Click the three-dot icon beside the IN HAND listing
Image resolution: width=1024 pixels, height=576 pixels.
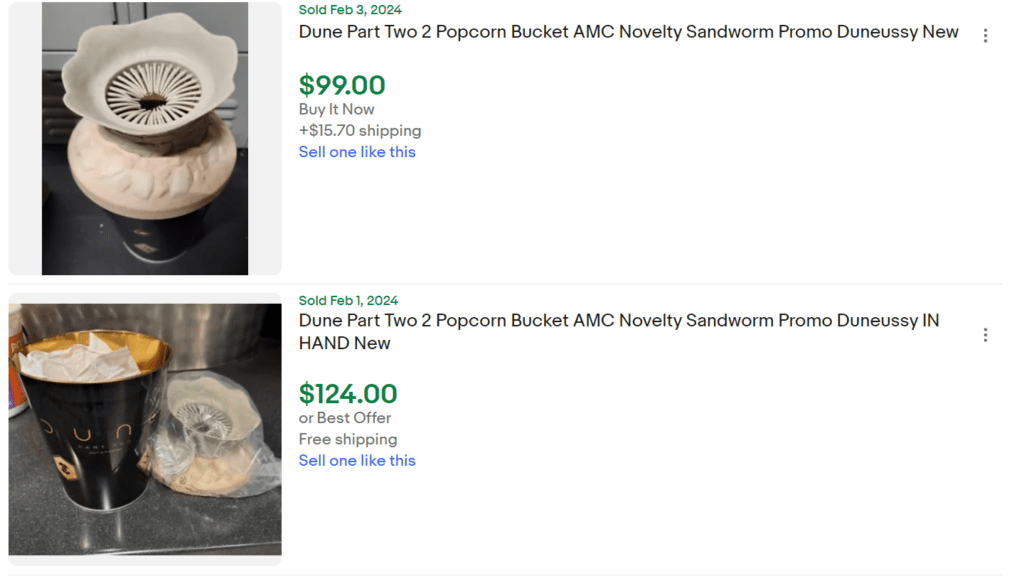click(986, 334)
